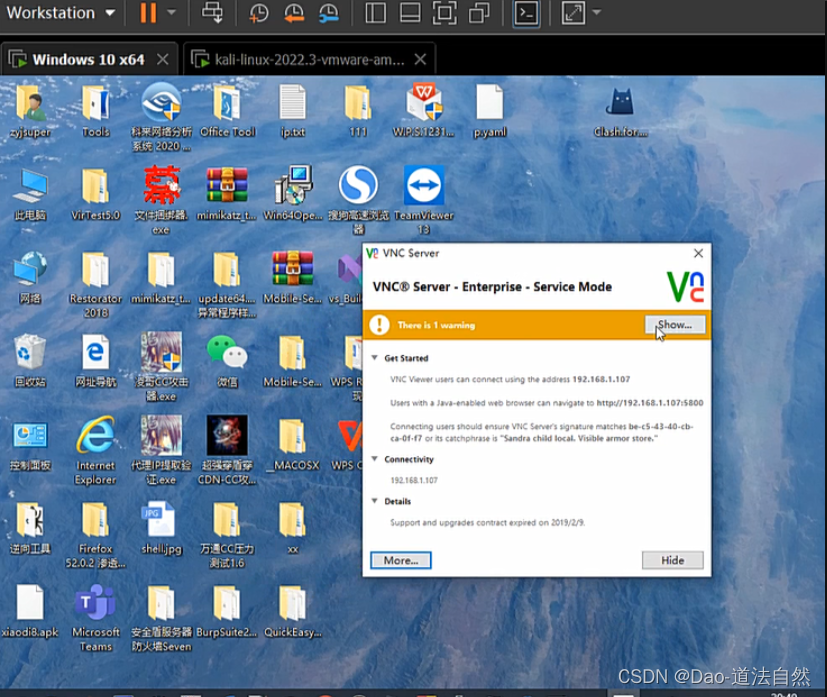
Task: Select the Firefox 52.0.2 folder icon
Action: click(x=95, y=535)
